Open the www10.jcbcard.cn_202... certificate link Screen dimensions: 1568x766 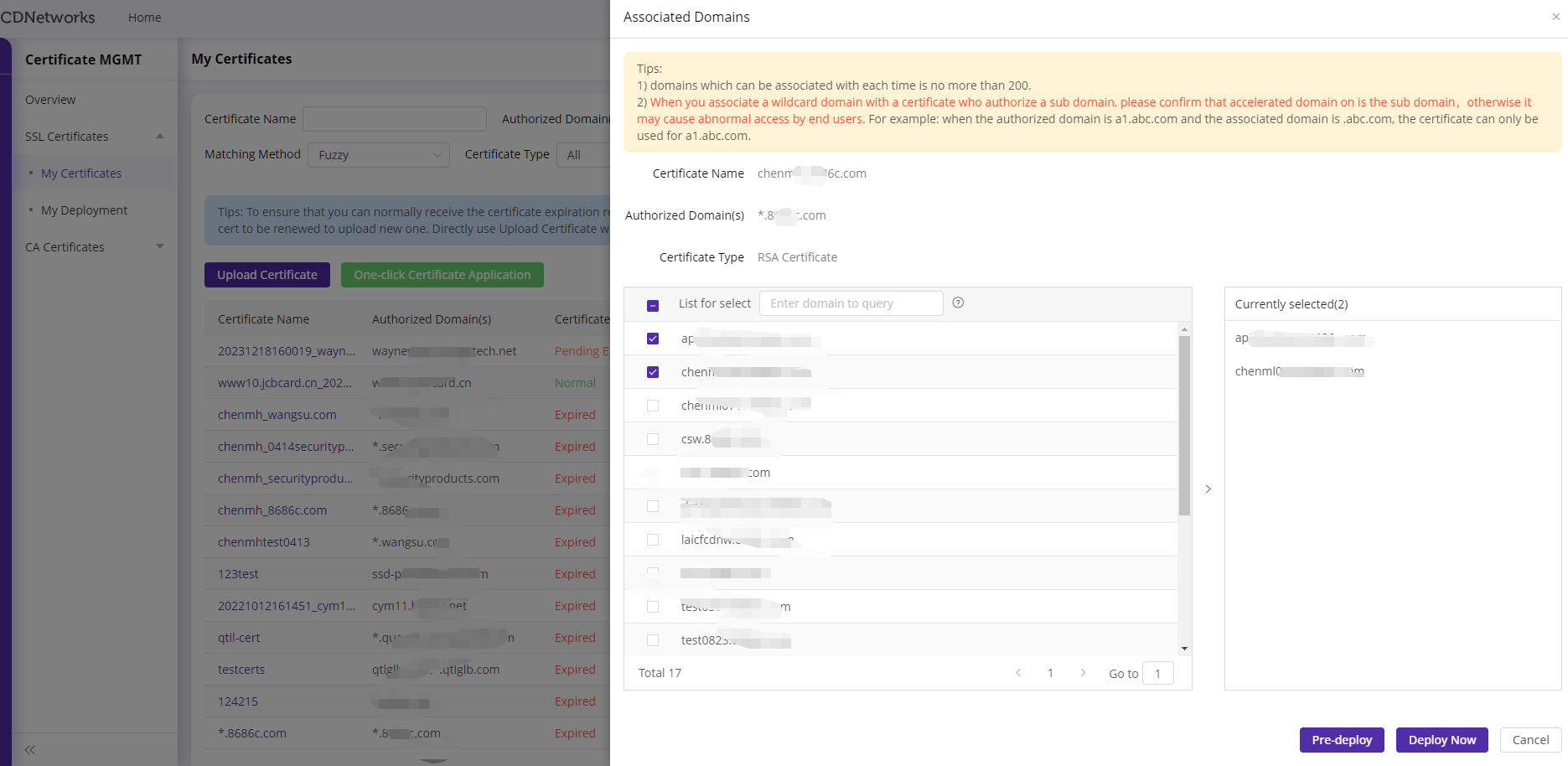[285, 383]
